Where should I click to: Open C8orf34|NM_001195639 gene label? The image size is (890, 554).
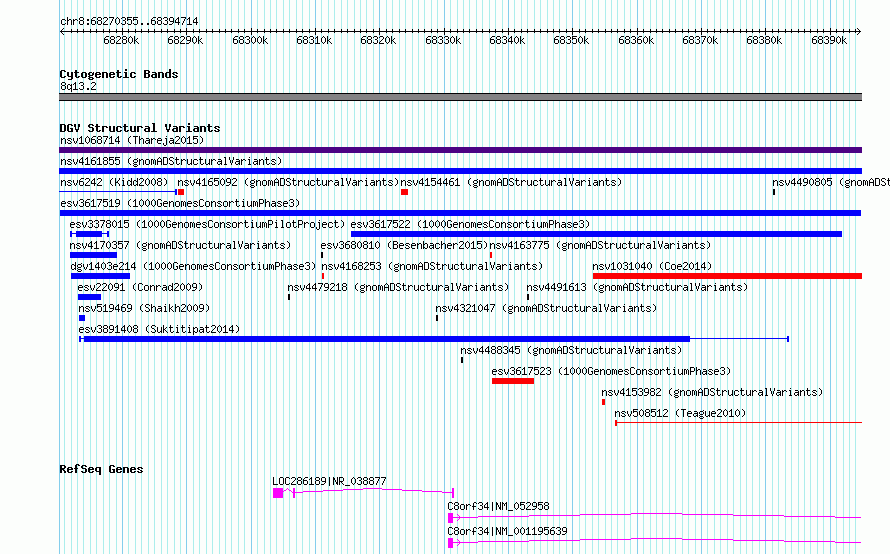point(507,531)
